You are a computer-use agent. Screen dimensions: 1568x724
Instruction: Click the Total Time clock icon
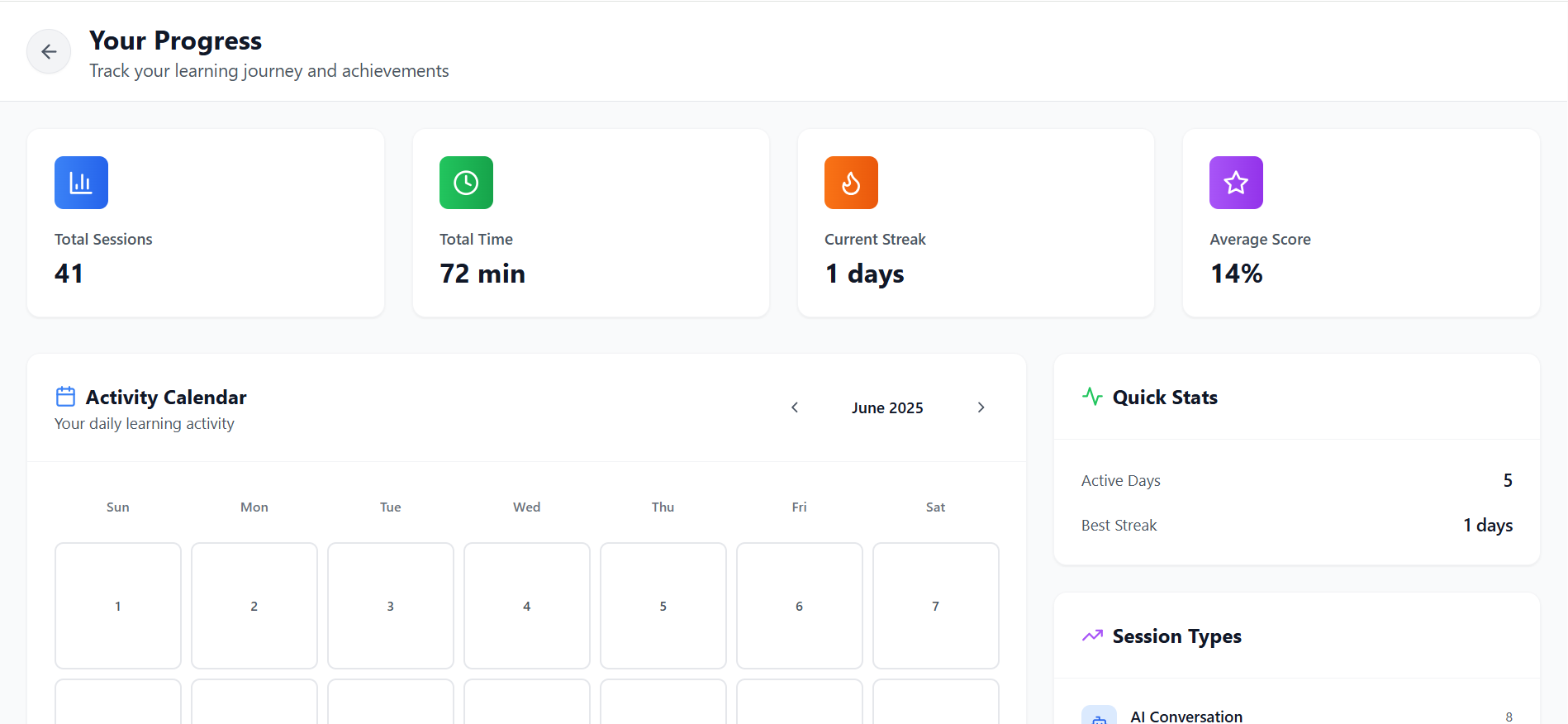pyautogui.click(x=466, y=183)
